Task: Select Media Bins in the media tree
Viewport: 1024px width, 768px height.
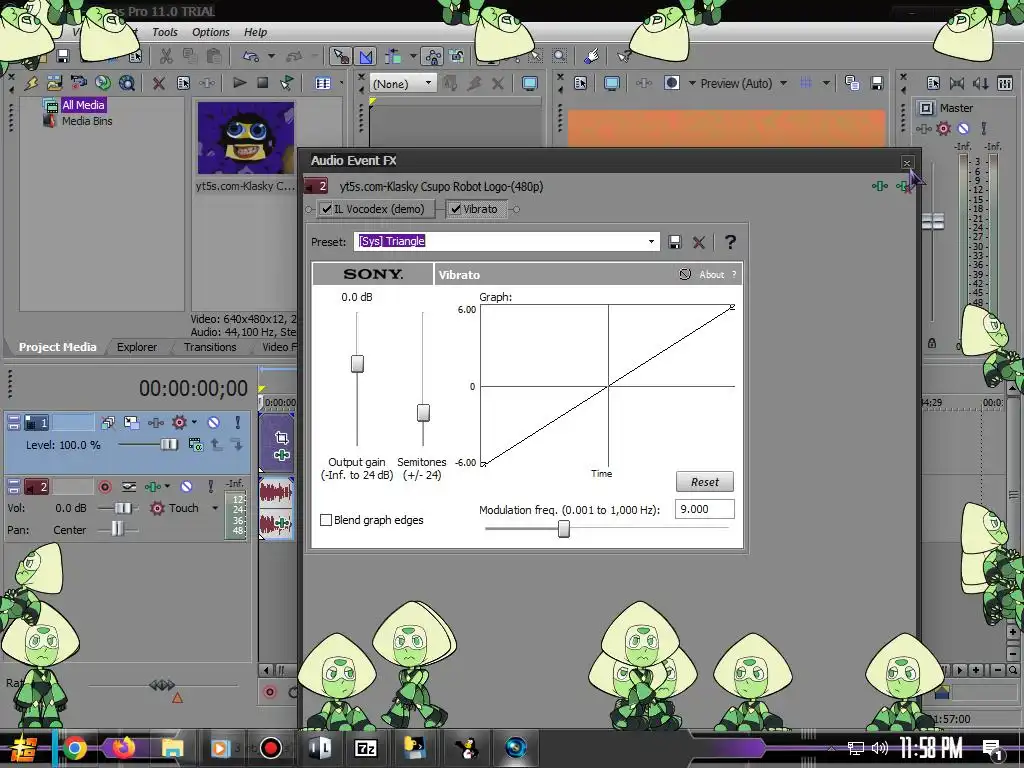Action: [x=87, y=121]
